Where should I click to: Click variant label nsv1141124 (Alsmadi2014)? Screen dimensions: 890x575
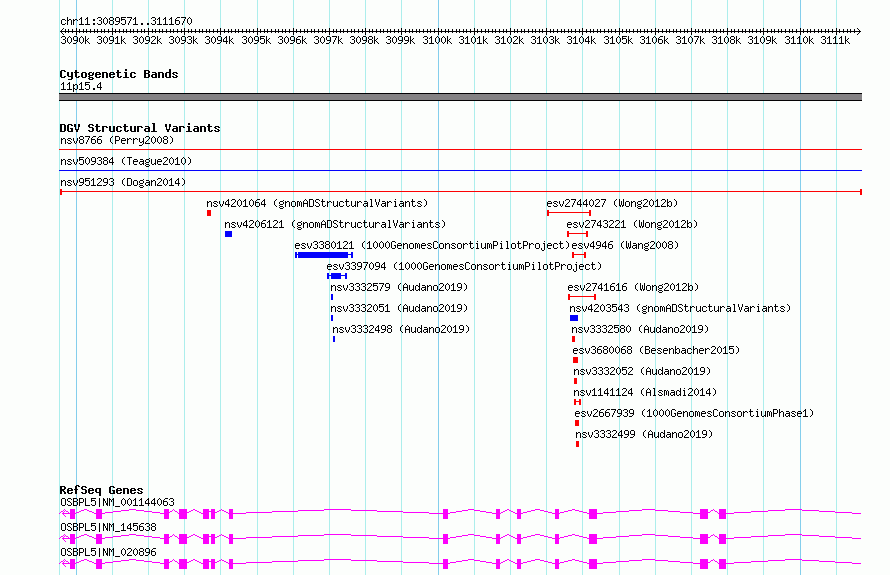[x=645, y=392]
